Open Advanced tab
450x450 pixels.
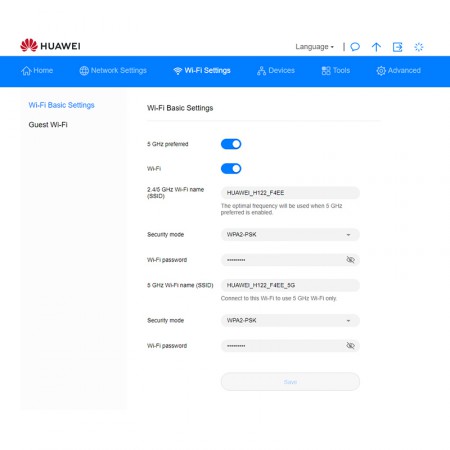[x=398, y=71]
